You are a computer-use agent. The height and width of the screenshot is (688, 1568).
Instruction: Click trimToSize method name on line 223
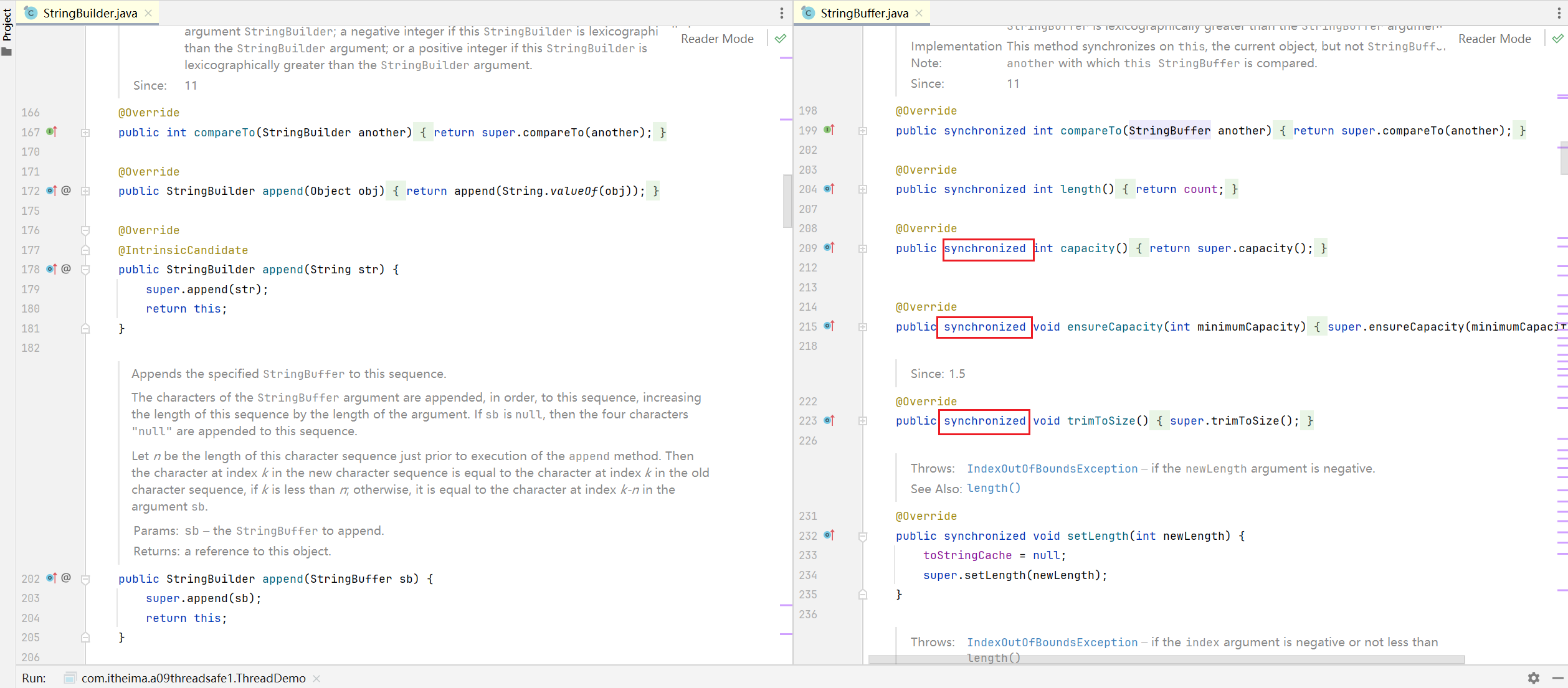pyautogui.click(x=1101, y=421)
